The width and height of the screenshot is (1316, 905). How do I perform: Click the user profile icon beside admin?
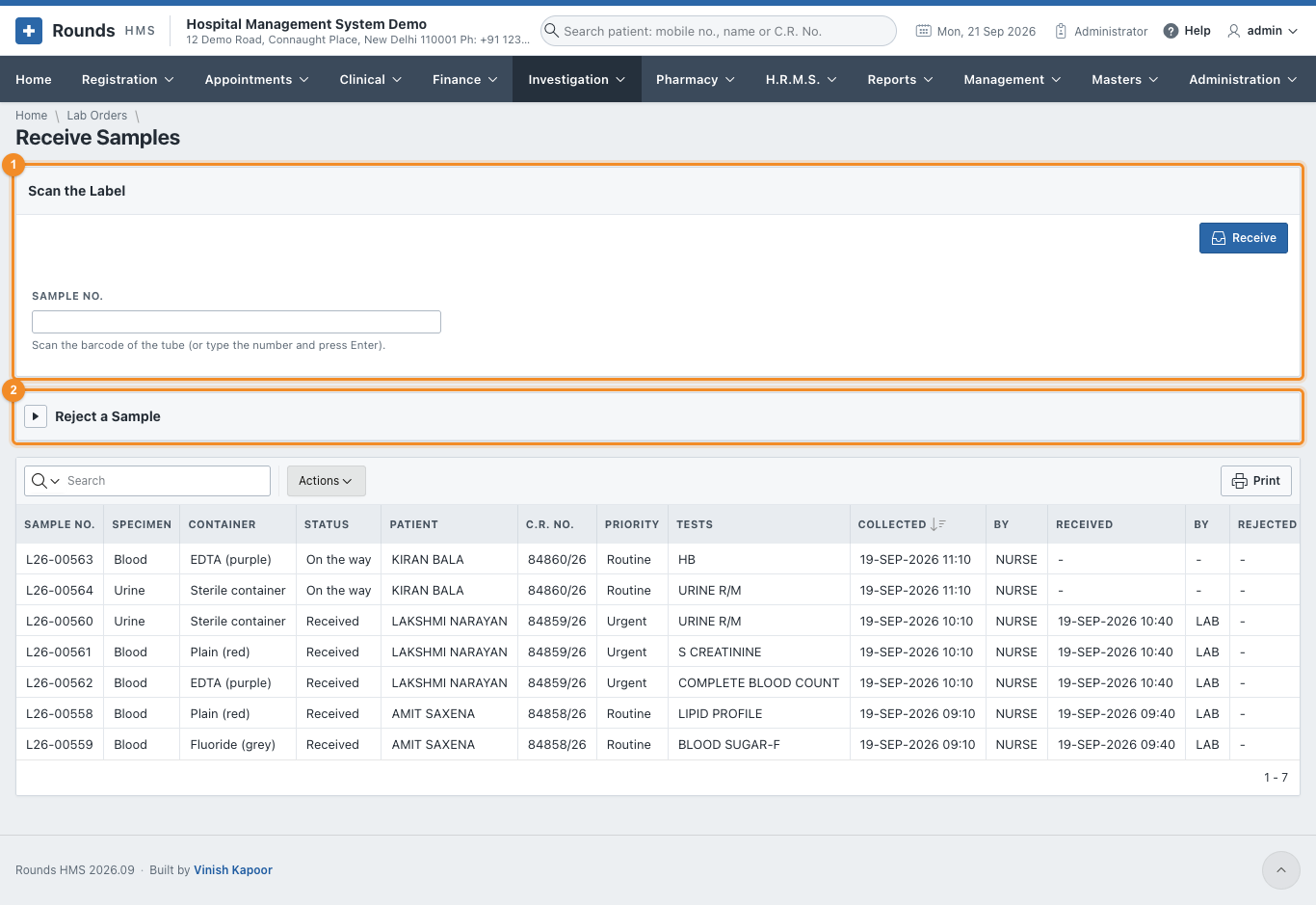coord(1233,31)
